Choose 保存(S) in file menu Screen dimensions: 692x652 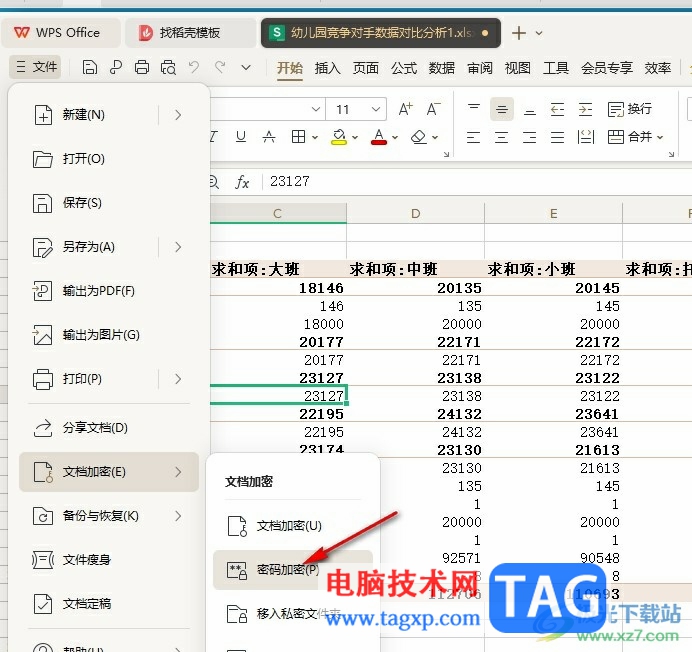[109, 203]
